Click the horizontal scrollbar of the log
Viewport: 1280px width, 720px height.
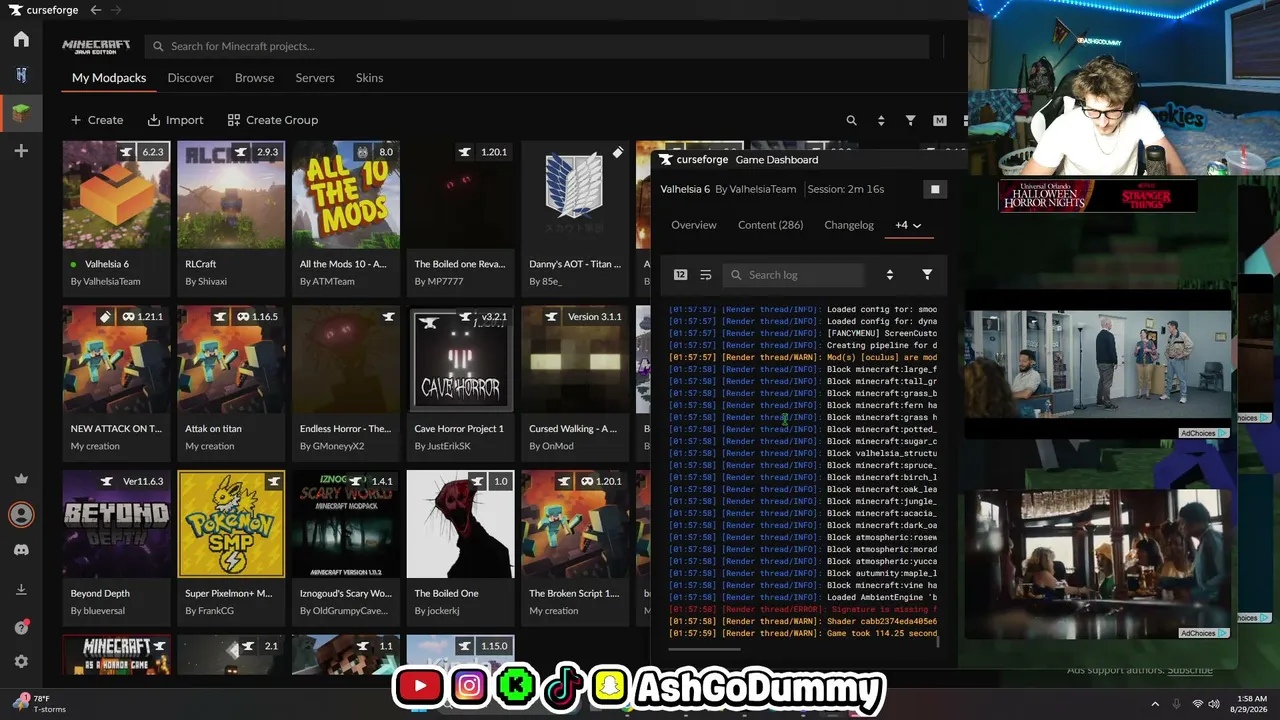pyautogui.click(x=704, y=648)
